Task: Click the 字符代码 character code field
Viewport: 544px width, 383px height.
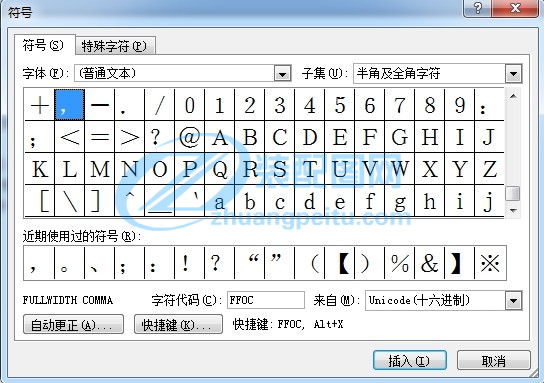Action: pyautogui.click(x=266, y=300)
